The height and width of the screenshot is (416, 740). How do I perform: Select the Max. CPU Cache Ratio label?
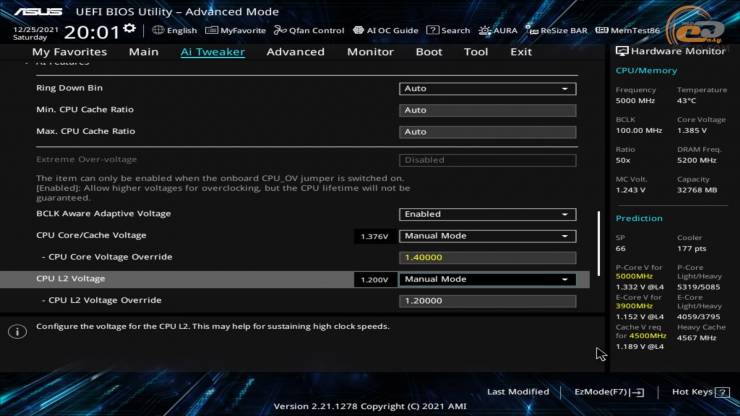(85, 131)
